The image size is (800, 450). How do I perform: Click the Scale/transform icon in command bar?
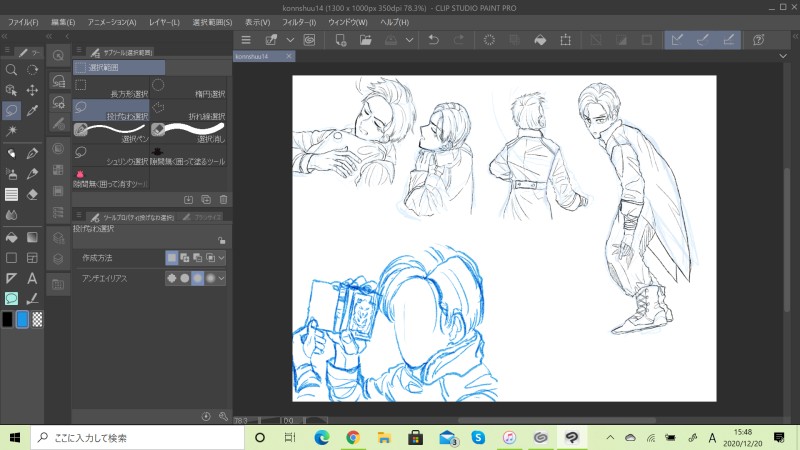click(565, 40)
